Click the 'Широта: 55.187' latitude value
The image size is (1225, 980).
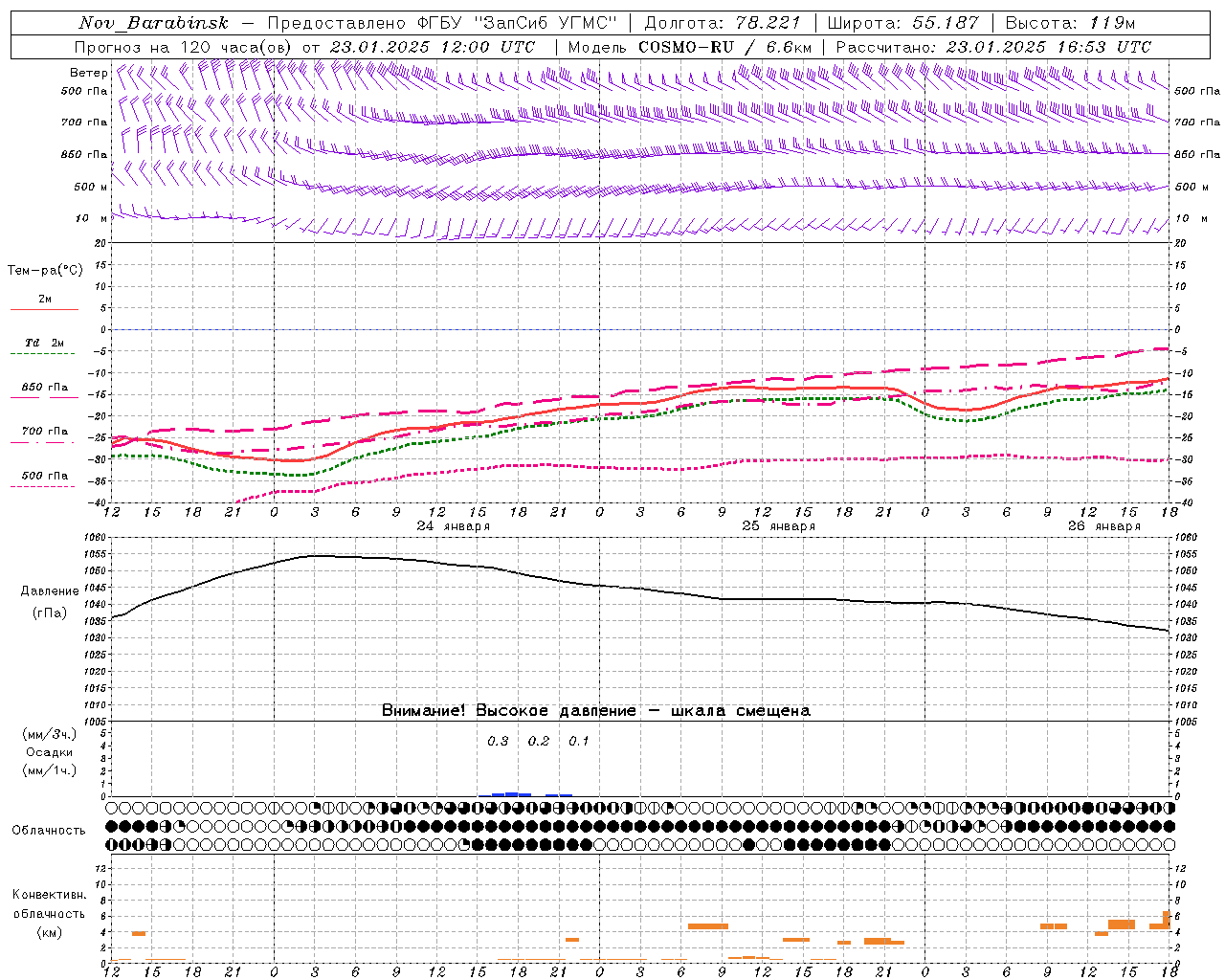902,23
